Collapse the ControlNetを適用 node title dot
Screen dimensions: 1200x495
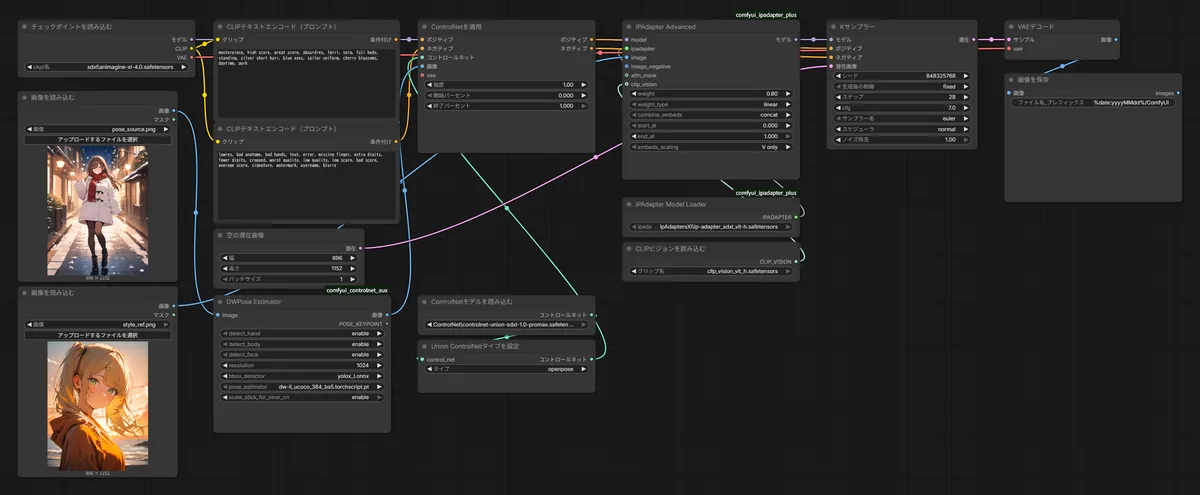(424, 26)
